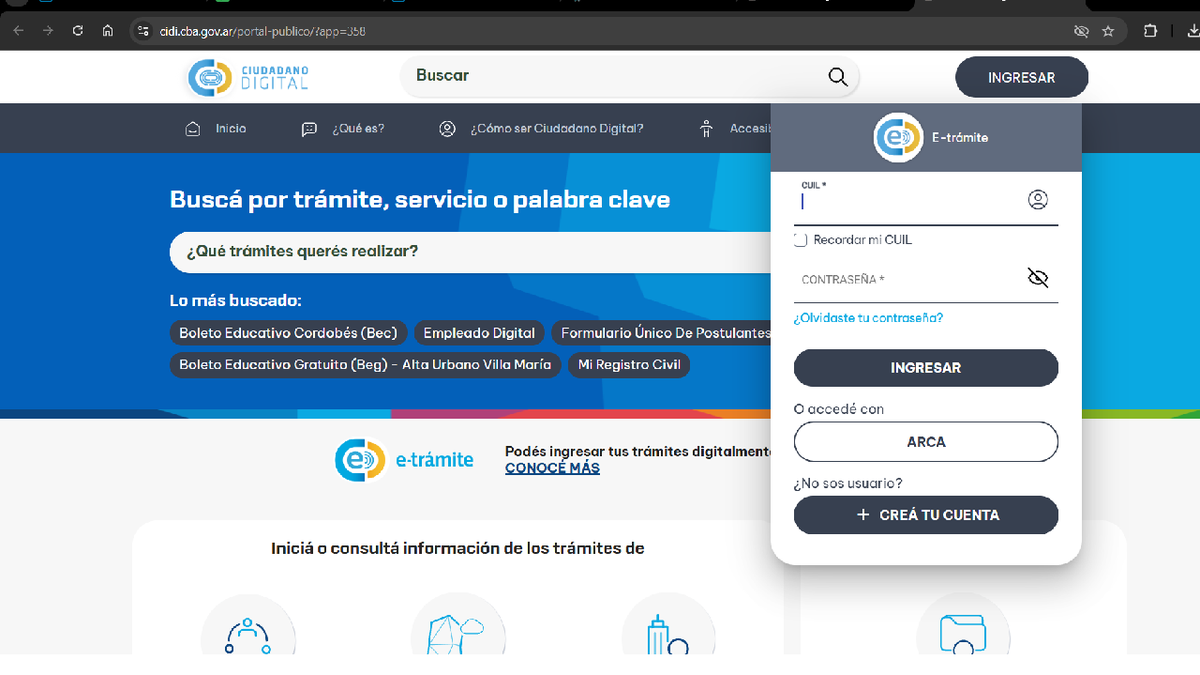
Task: Open the ¿Qué es? menu item
Action: click(x=343, y=129)
